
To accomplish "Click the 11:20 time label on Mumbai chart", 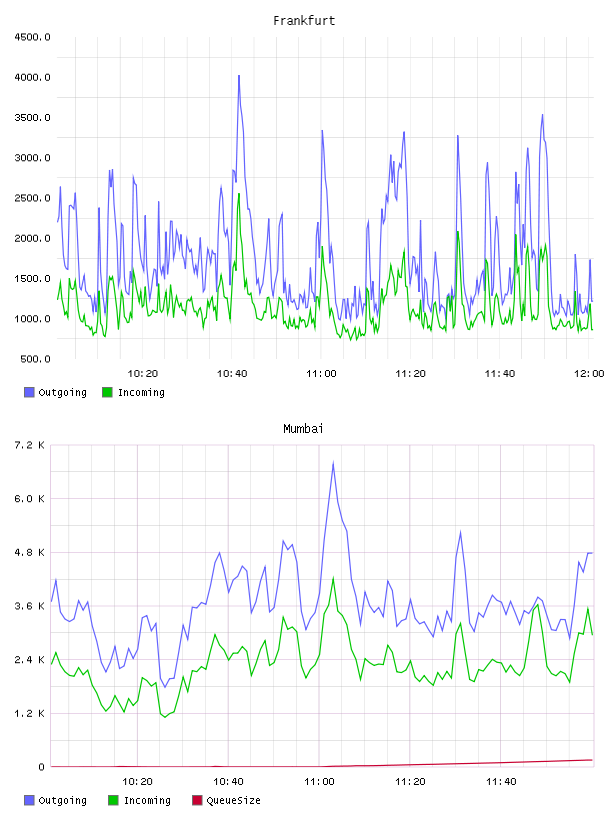I will [410, 782].
